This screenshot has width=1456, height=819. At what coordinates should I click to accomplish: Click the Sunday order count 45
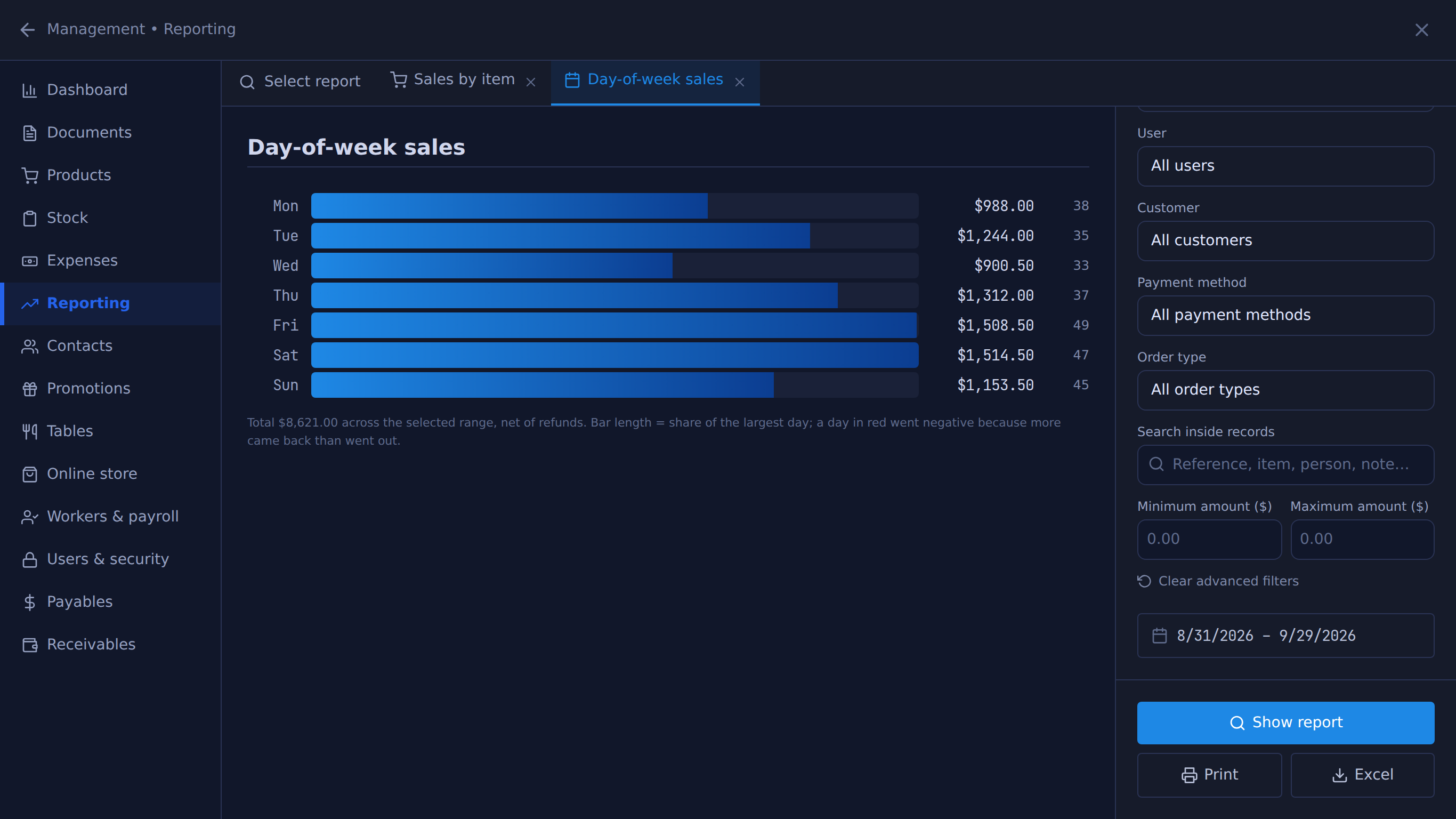[1080, 385]
